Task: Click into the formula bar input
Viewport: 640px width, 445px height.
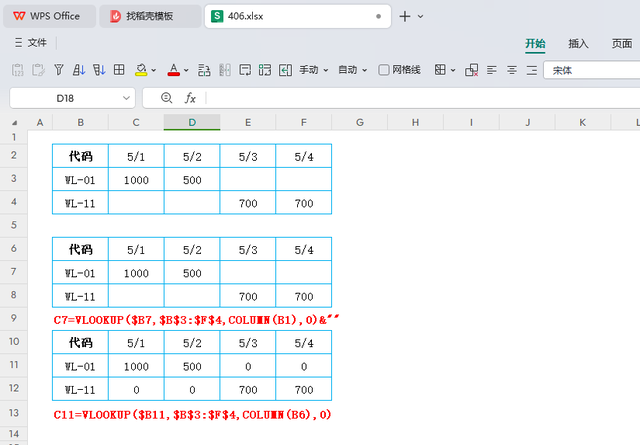Action: [x=422, y=98]
